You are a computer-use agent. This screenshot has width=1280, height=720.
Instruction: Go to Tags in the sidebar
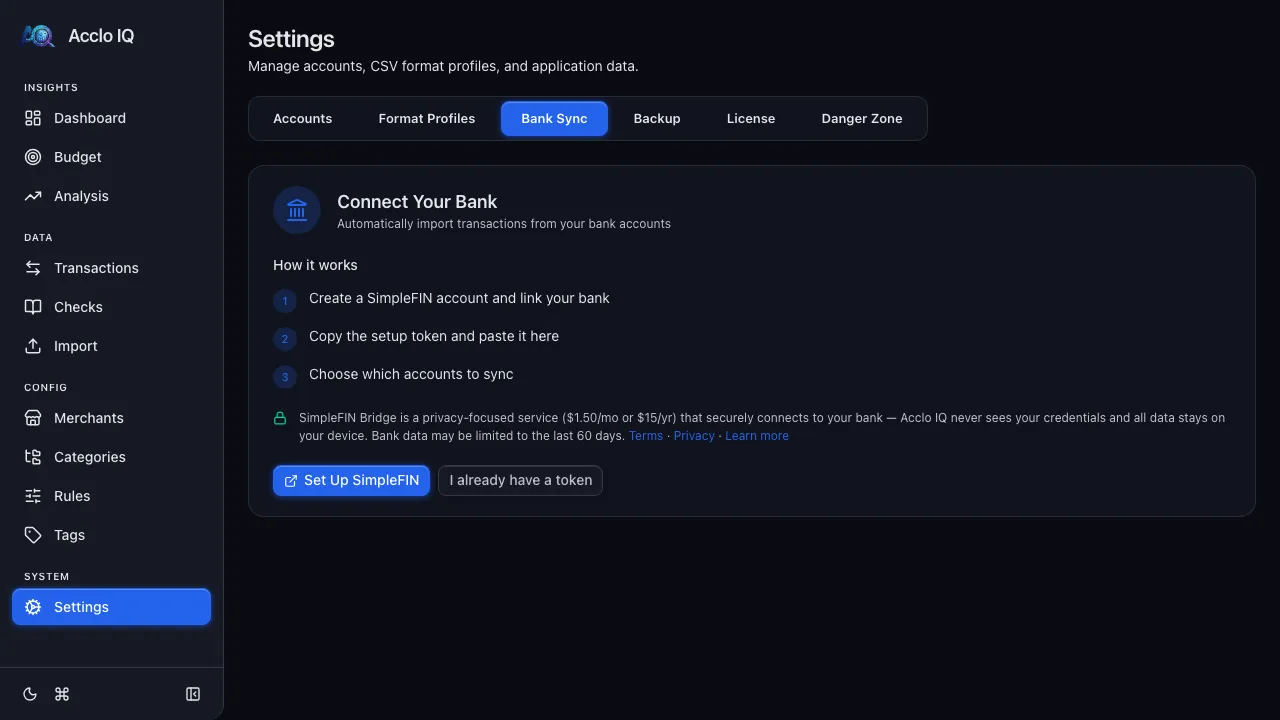tap(112, 535)
